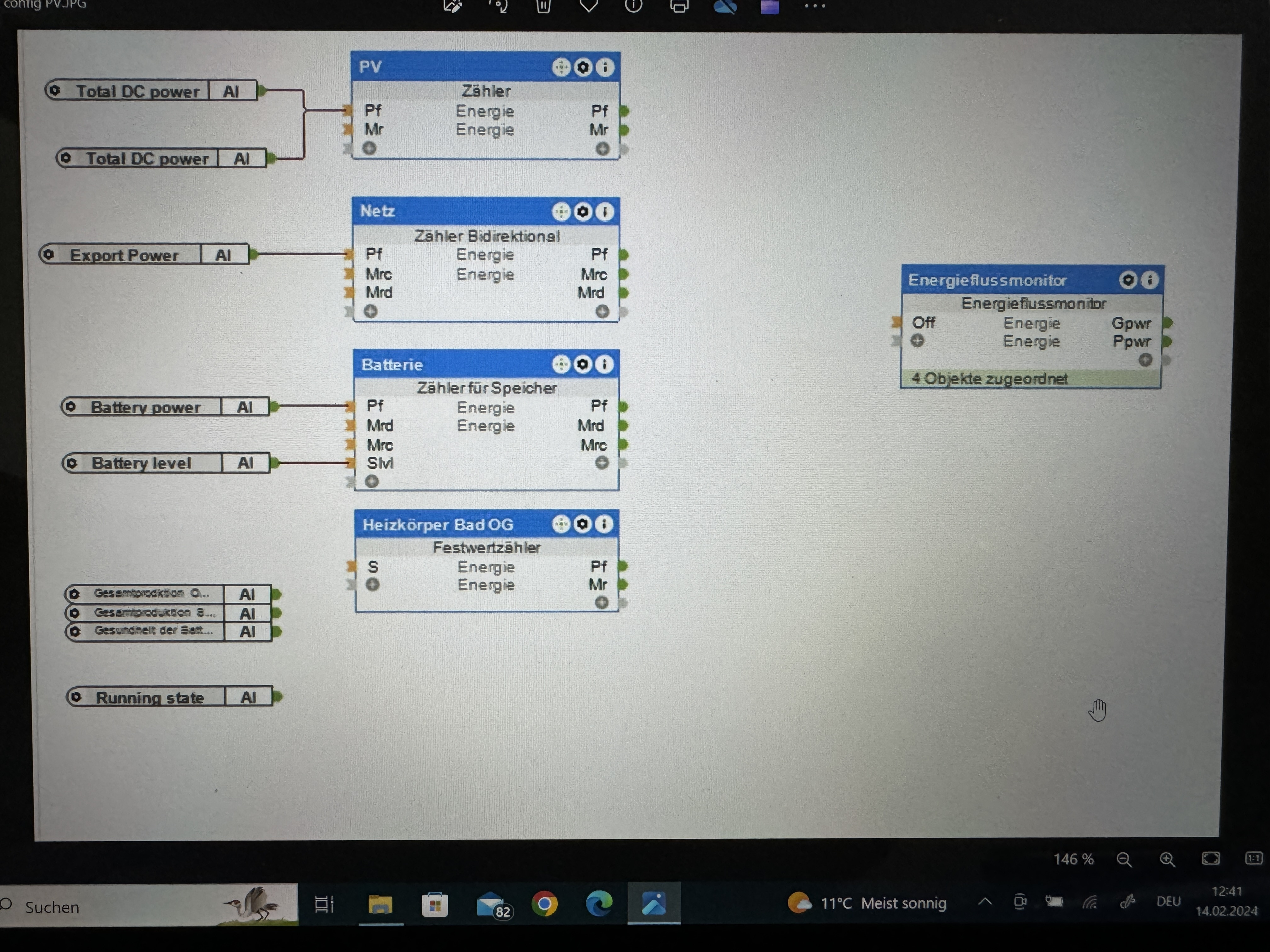The width and height of the screenshot is (1270, 952).
Task: Click plus expander in Energieflussmonitor inputs
Action: pos(918,341)
